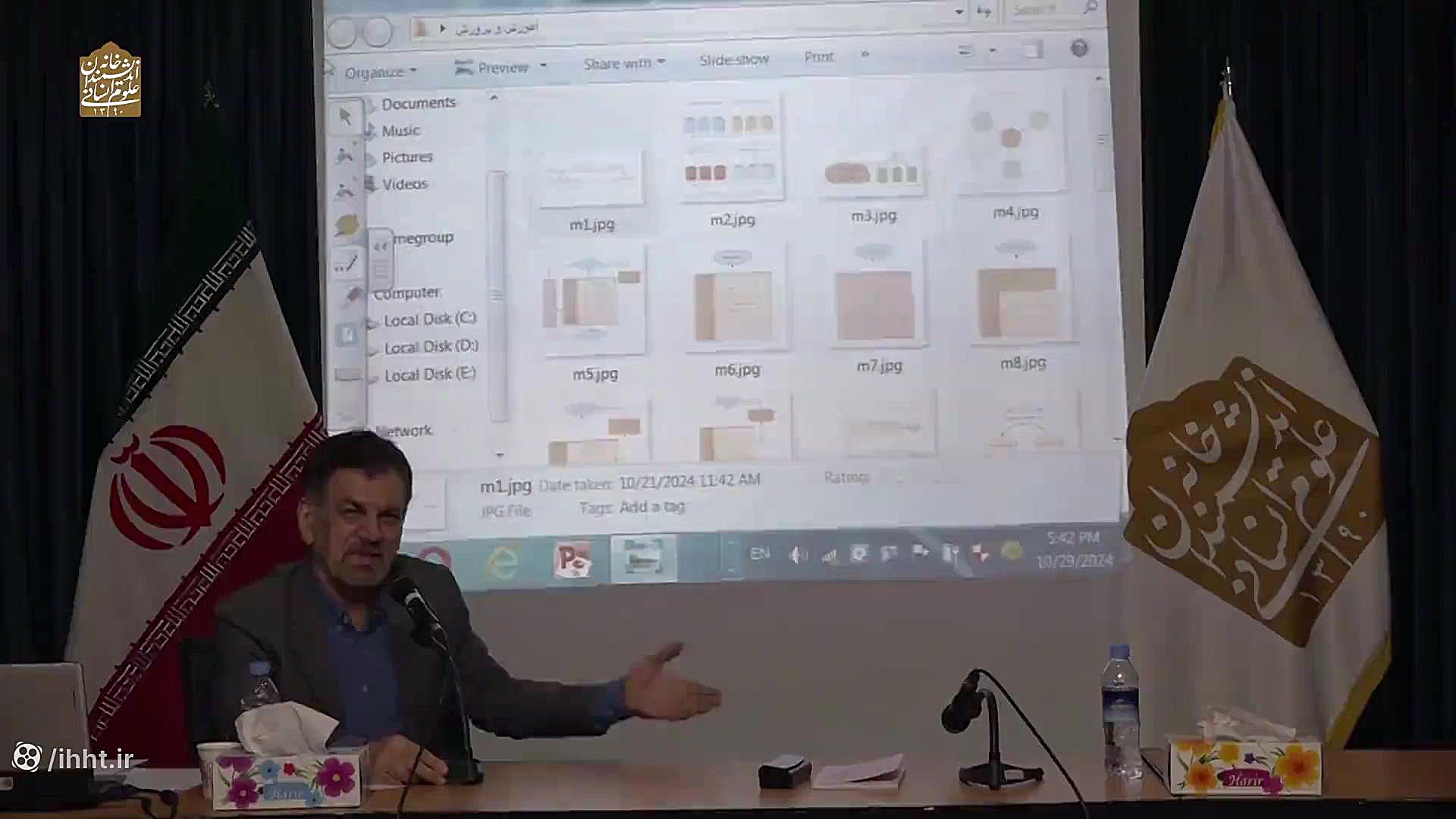
Task: Open the network signal tray icon
Action: [x=829, y=556]
